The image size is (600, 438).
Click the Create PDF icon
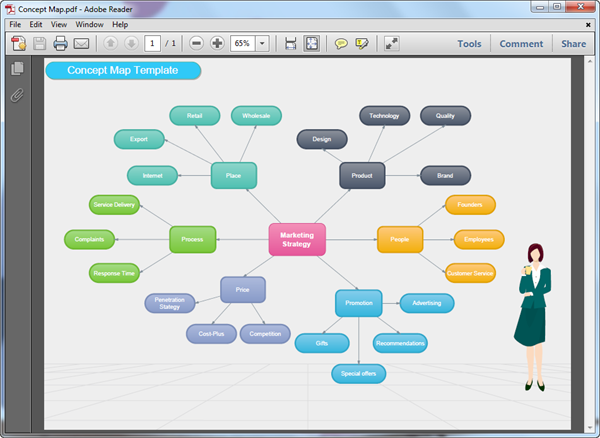click(18, 44)
